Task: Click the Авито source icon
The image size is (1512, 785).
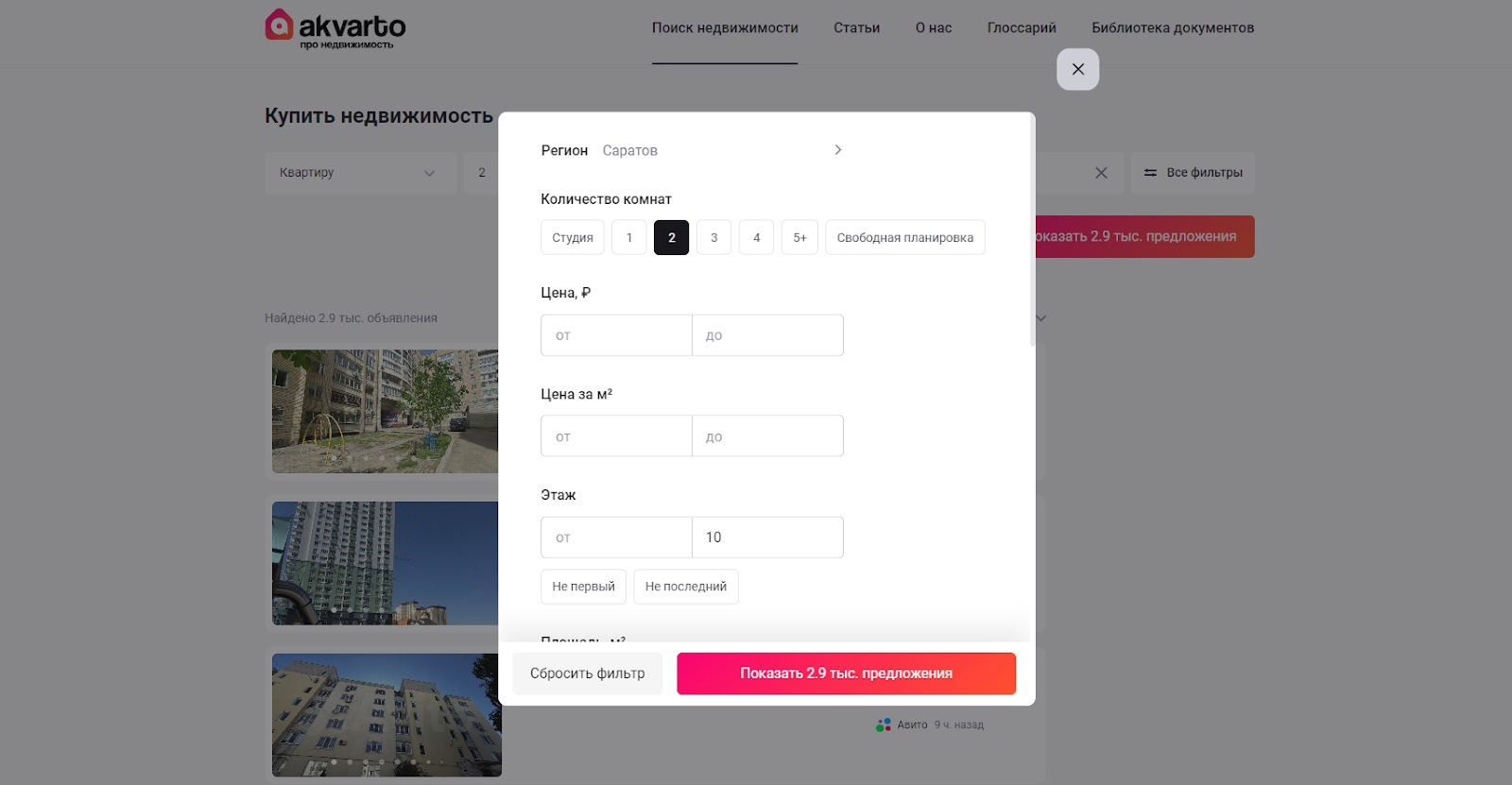Action: pos(884,725)
